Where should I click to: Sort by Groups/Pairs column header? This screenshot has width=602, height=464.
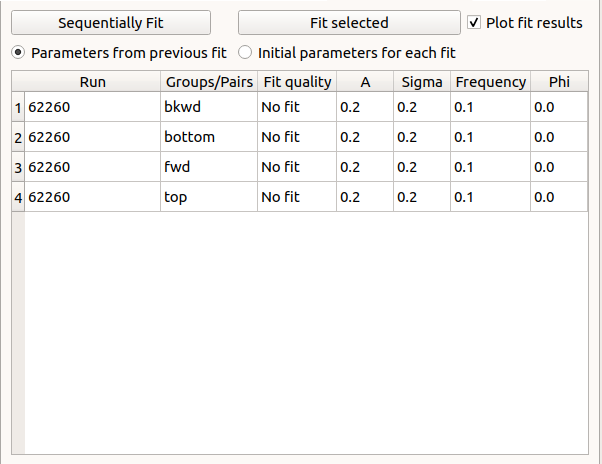[209, 82]
